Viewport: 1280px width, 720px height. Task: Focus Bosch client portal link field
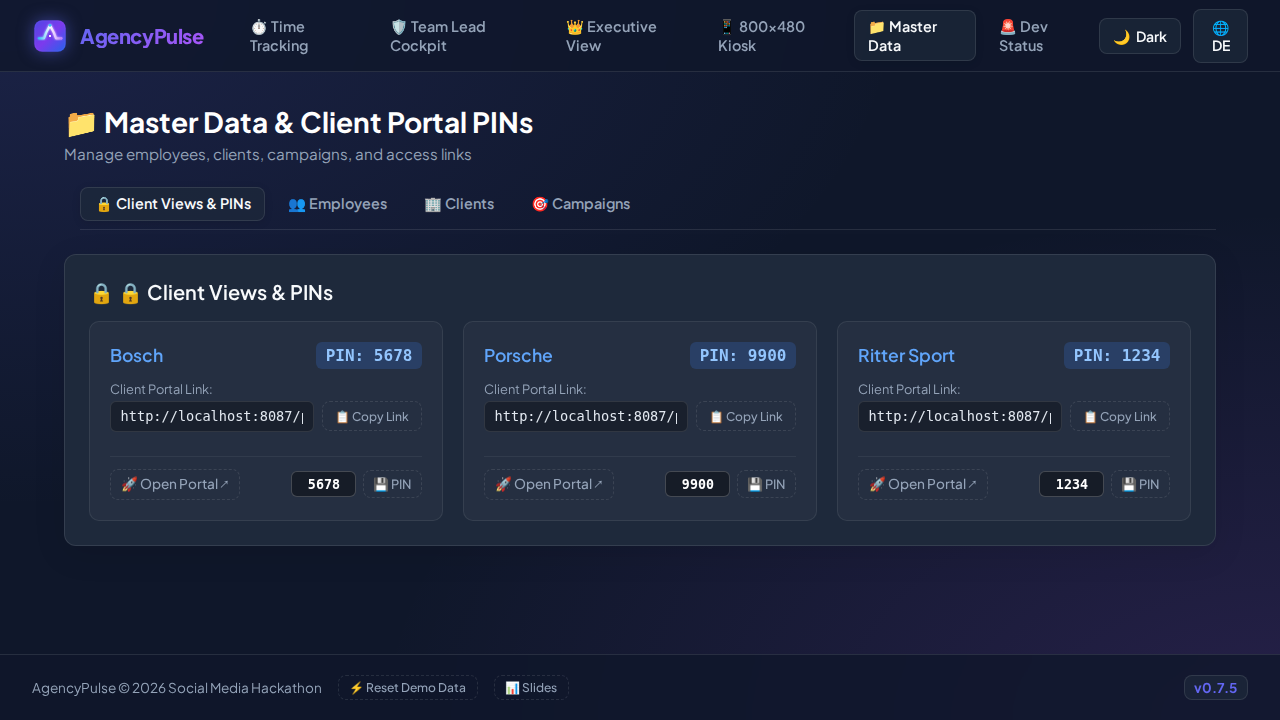(x=212, y=416)
